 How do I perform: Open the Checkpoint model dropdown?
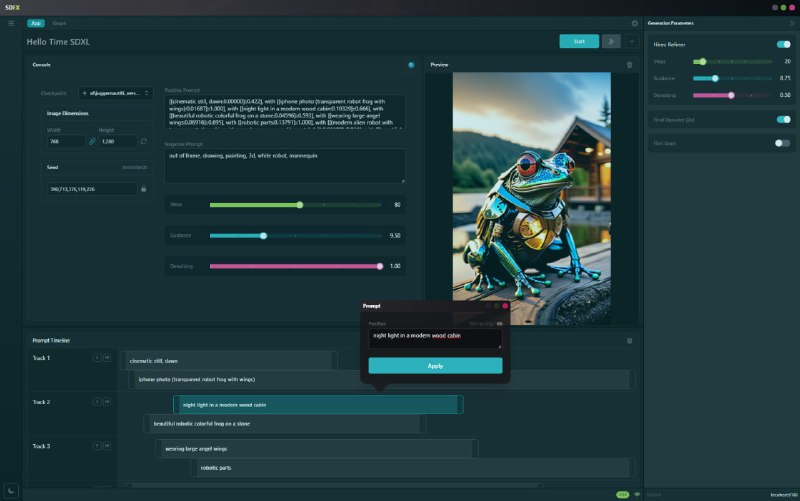coord(116,93)
